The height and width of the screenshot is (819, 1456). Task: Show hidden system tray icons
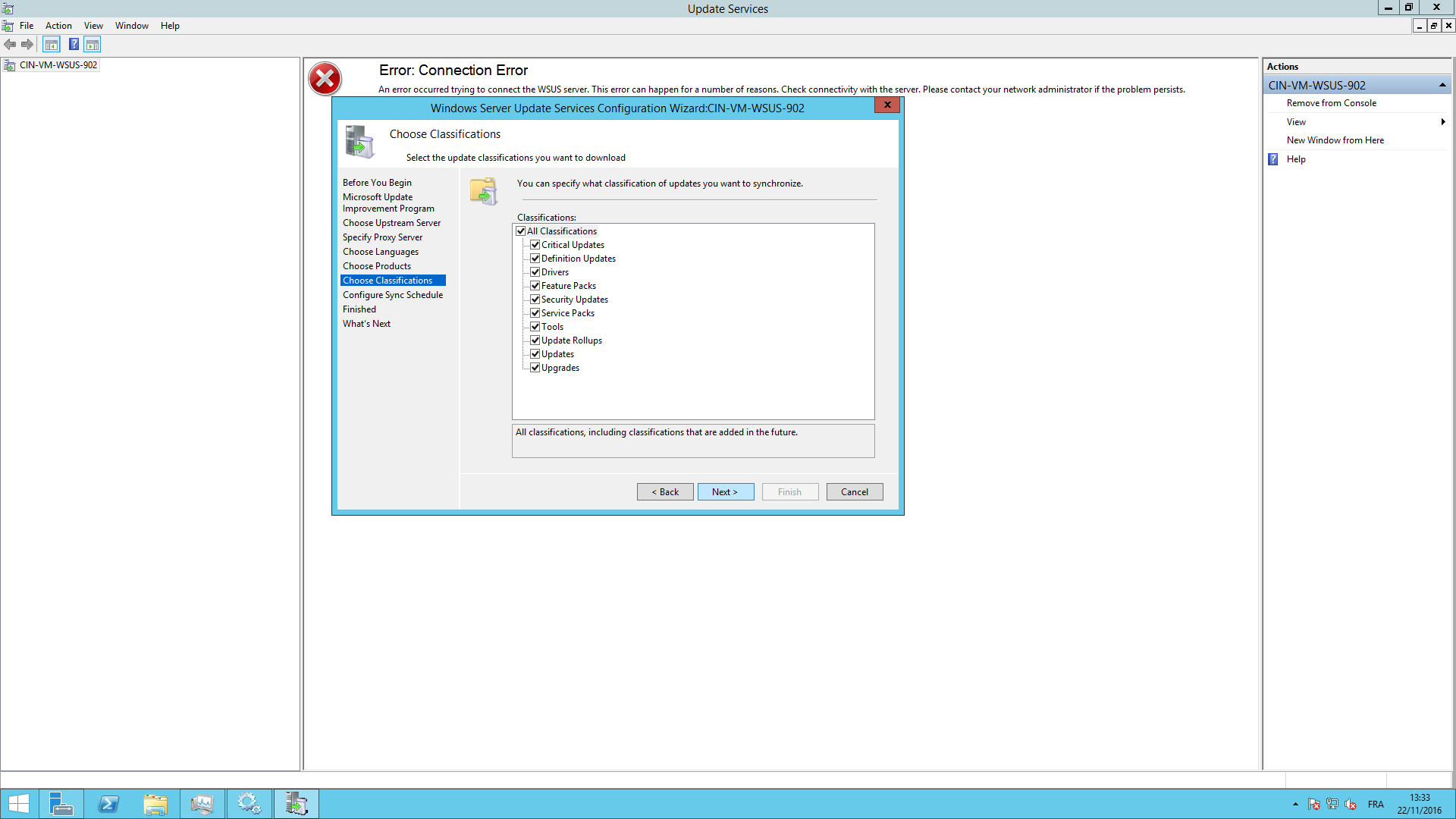pos(1295,805)
